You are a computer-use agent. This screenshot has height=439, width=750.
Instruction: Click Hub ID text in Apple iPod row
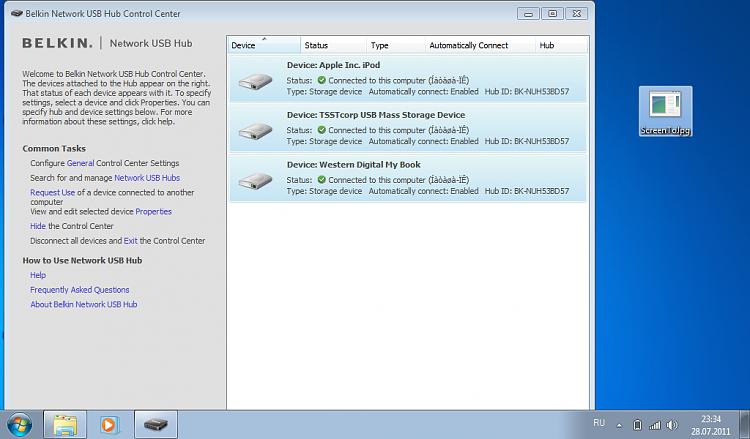[527, 91]
